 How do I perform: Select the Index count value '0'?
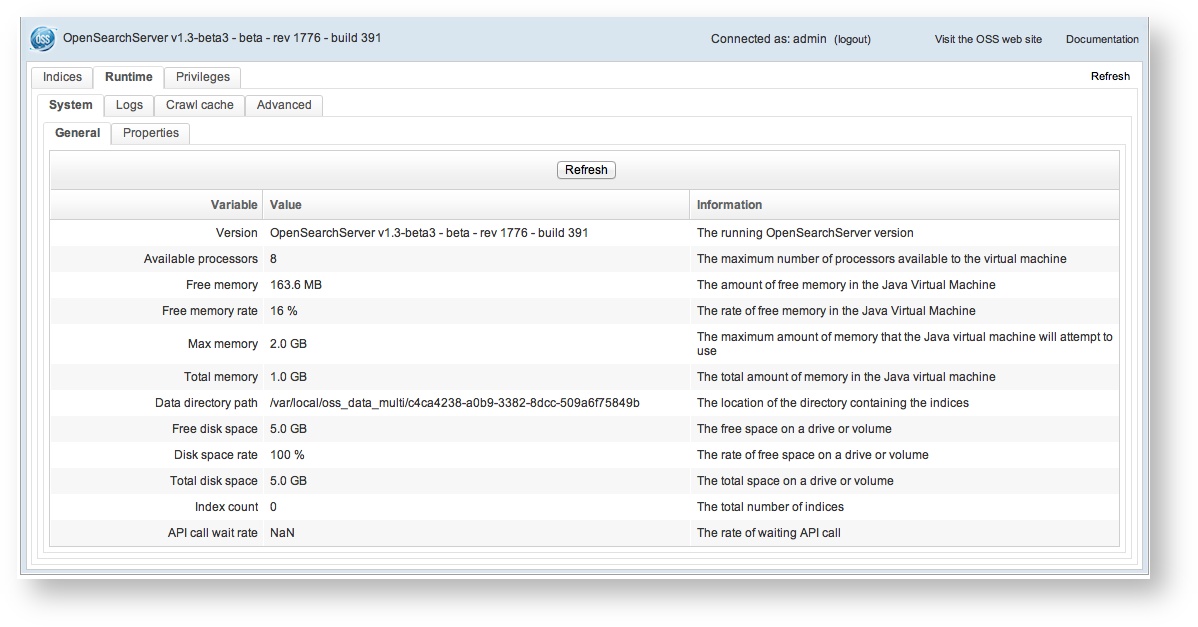(x=274, y=506)
